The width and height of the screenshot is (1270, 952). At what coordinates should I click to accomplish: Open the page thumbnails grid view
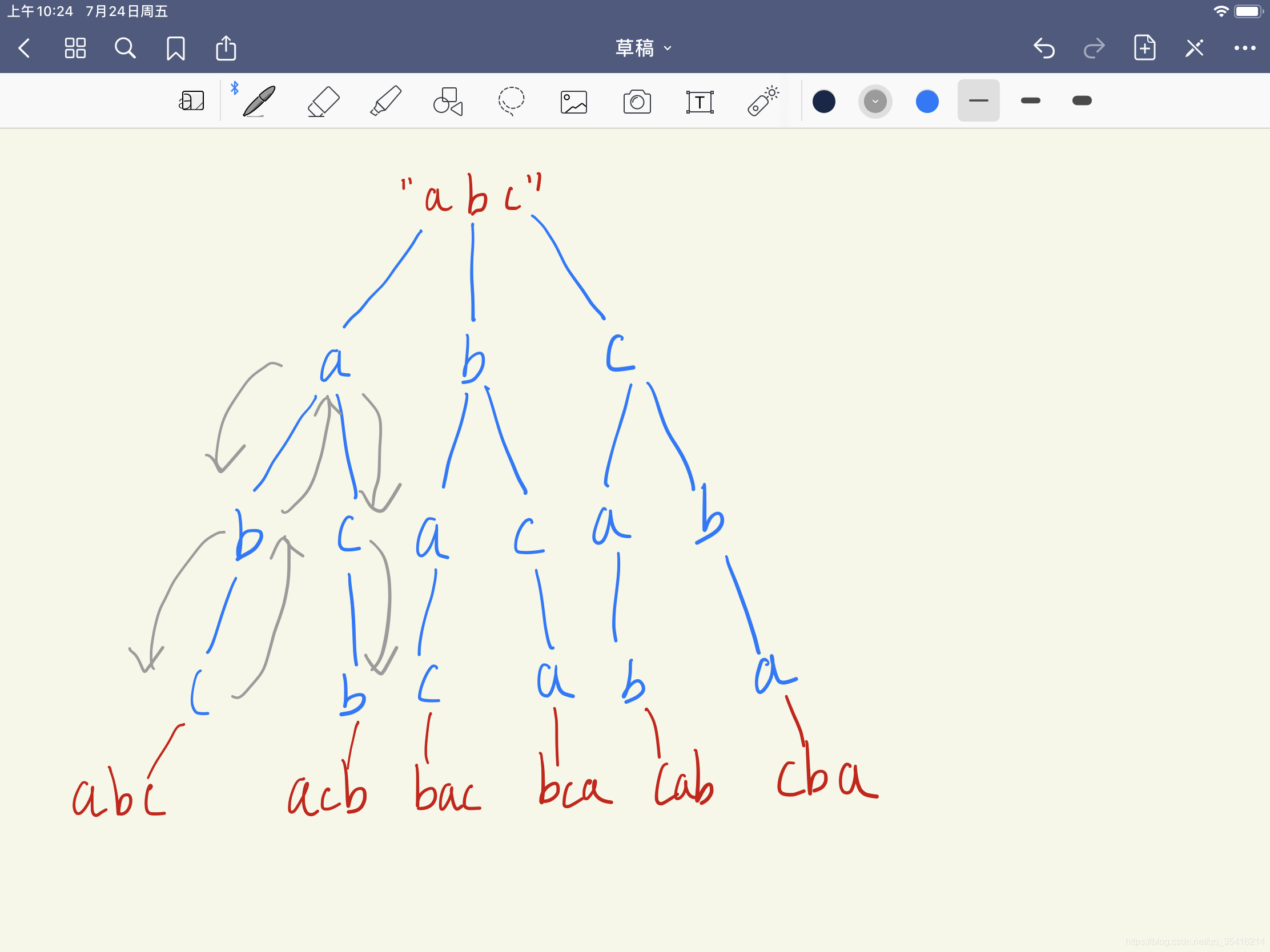coord(75,48)
